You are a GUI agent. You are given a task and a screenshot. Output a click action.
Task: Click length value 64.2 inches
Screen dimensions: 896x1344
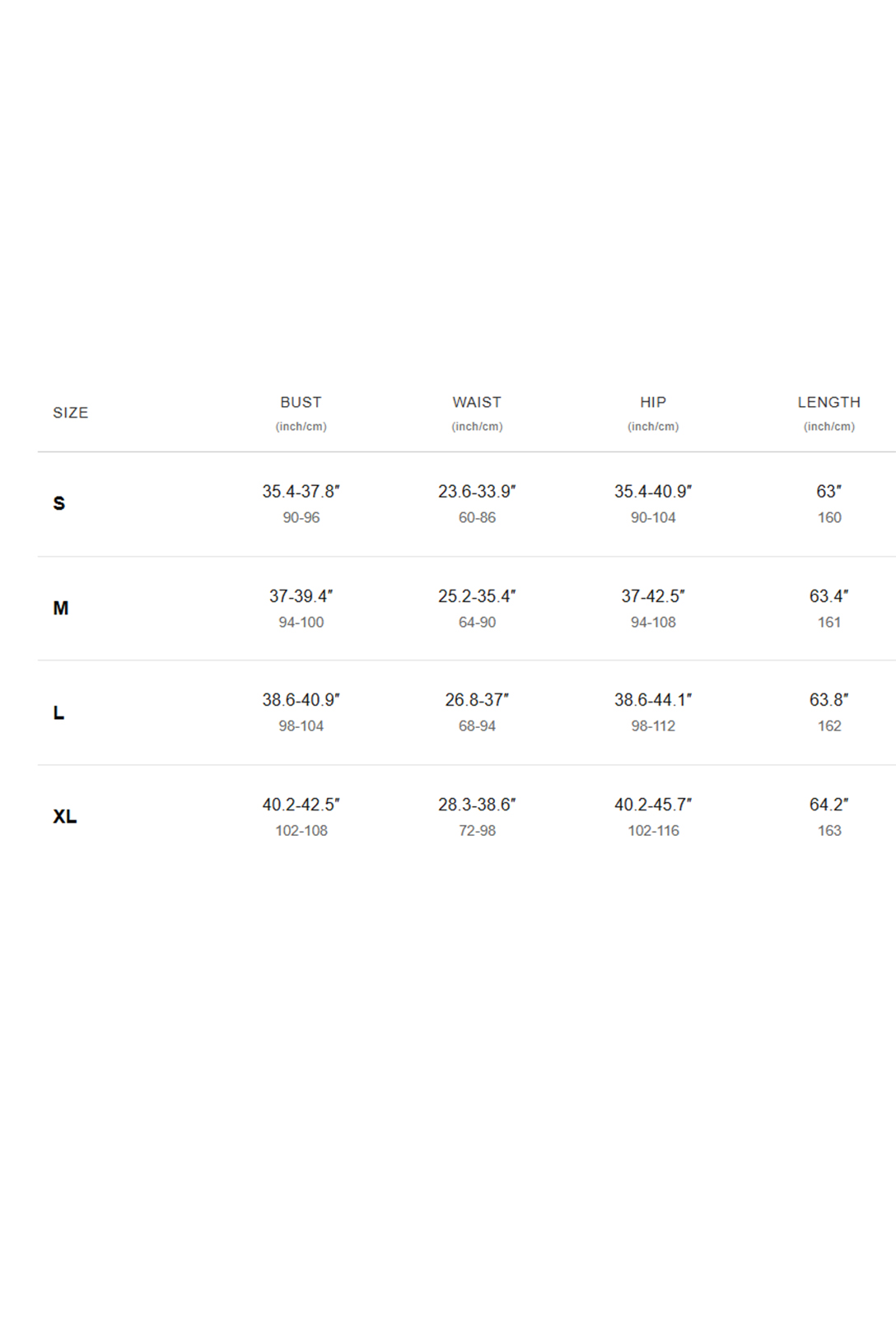(828, 805)
